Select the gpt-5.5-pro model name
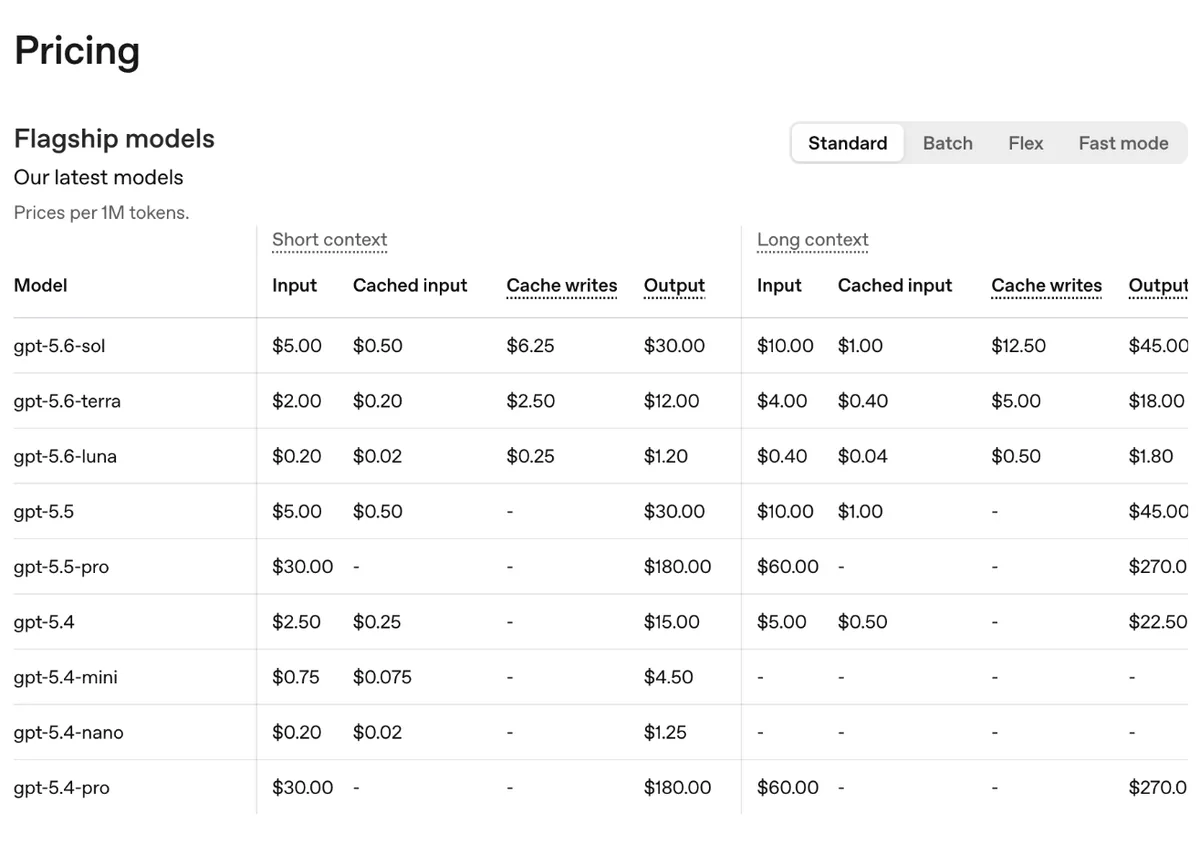1200x843 pixels. coord(62,567)
